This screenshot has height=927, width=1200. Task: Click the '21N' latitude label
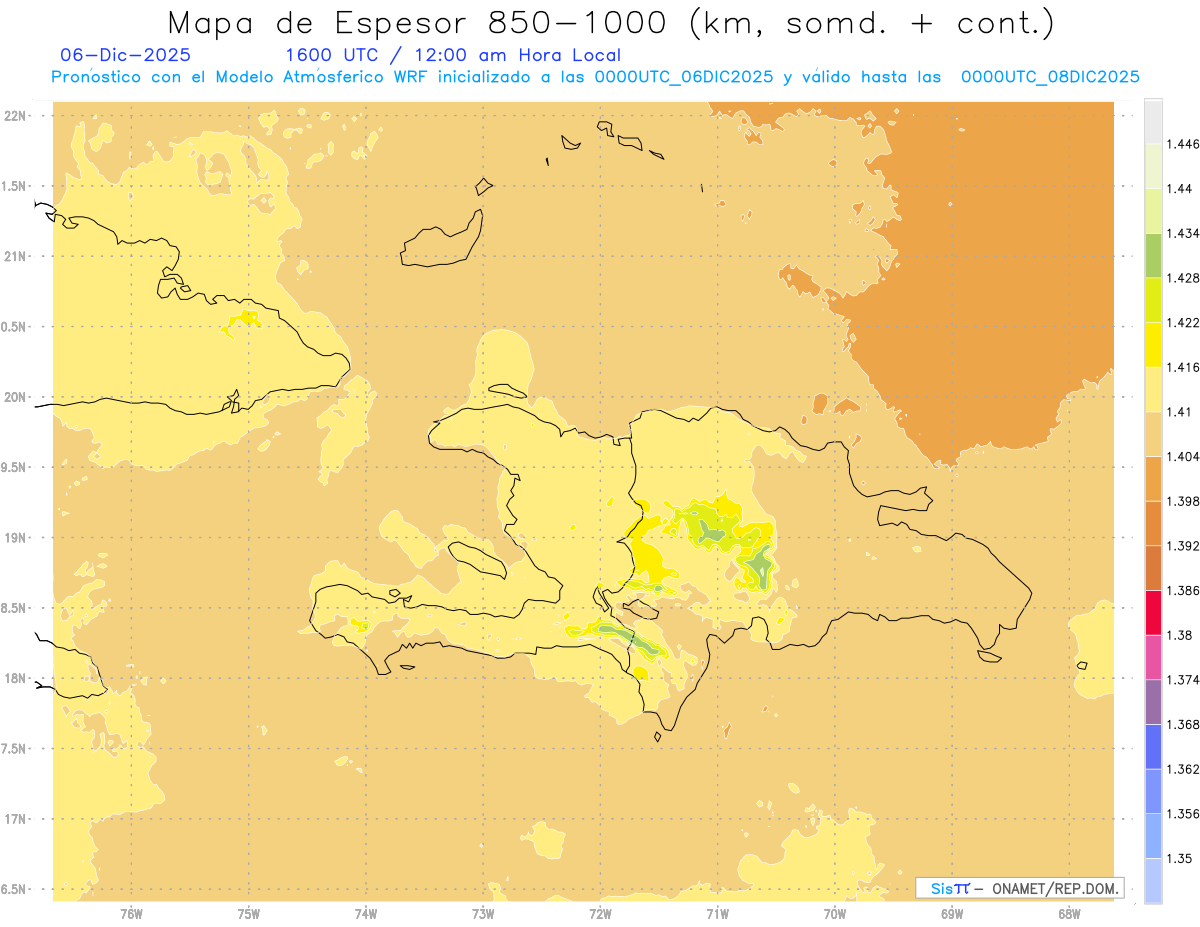[16, 256]
